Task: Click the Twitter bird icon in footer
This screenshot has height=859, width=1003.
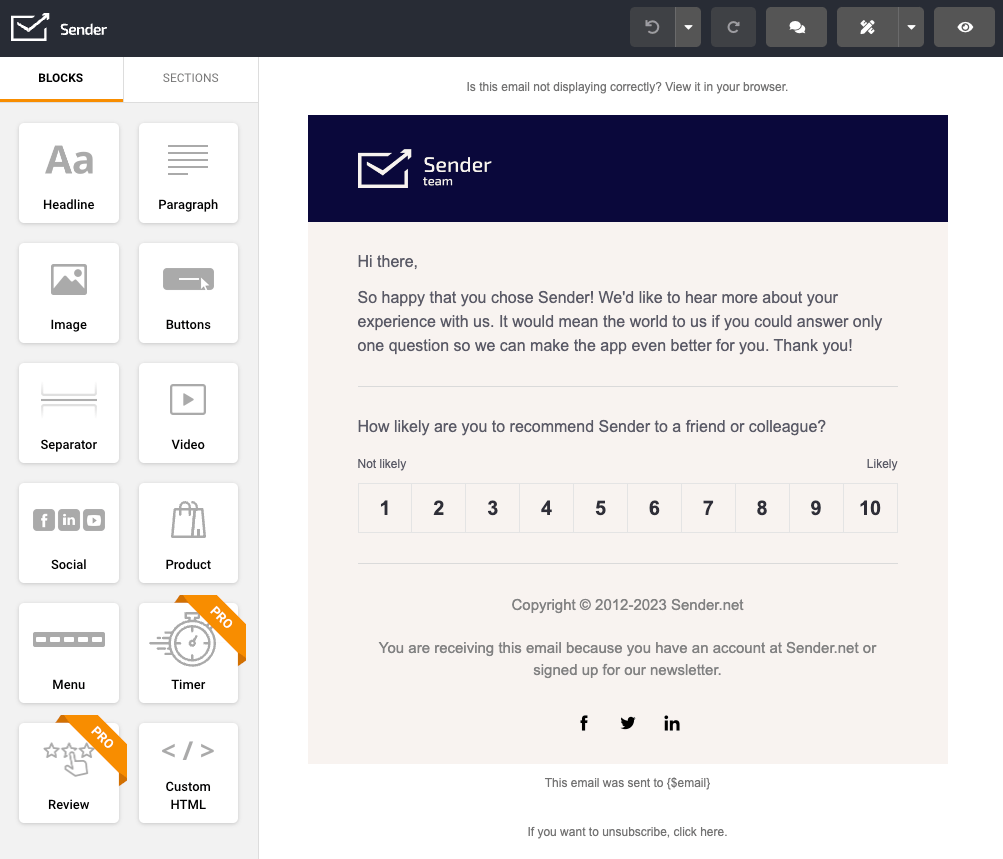Action: coord(628,723)
